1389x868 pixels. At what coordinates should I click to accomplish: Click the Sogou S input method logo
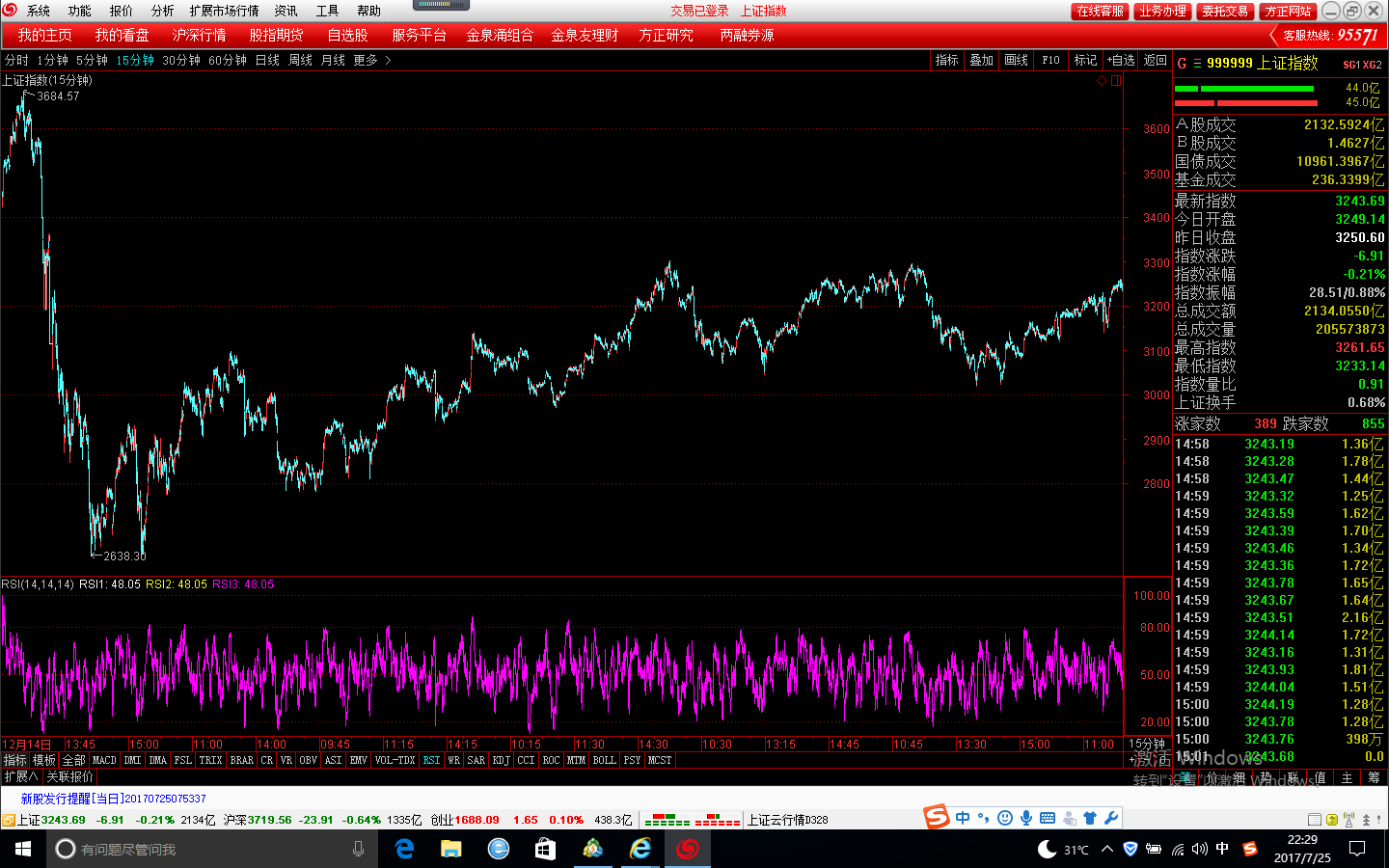coord(937,818)
